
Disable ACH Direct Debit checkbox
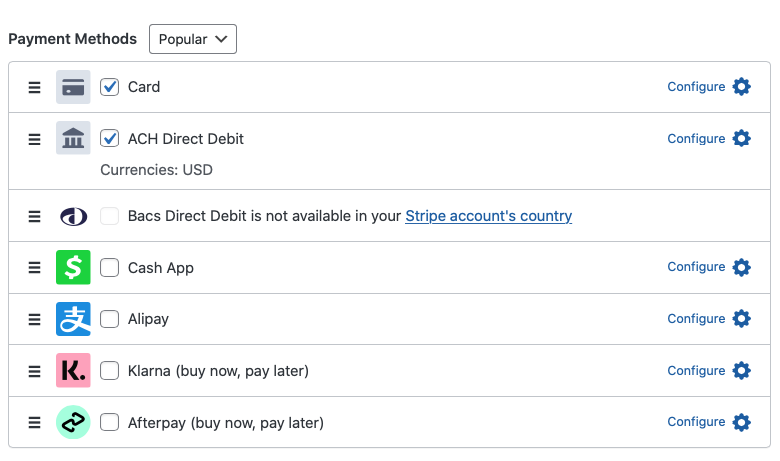click(x=110, y=139)
